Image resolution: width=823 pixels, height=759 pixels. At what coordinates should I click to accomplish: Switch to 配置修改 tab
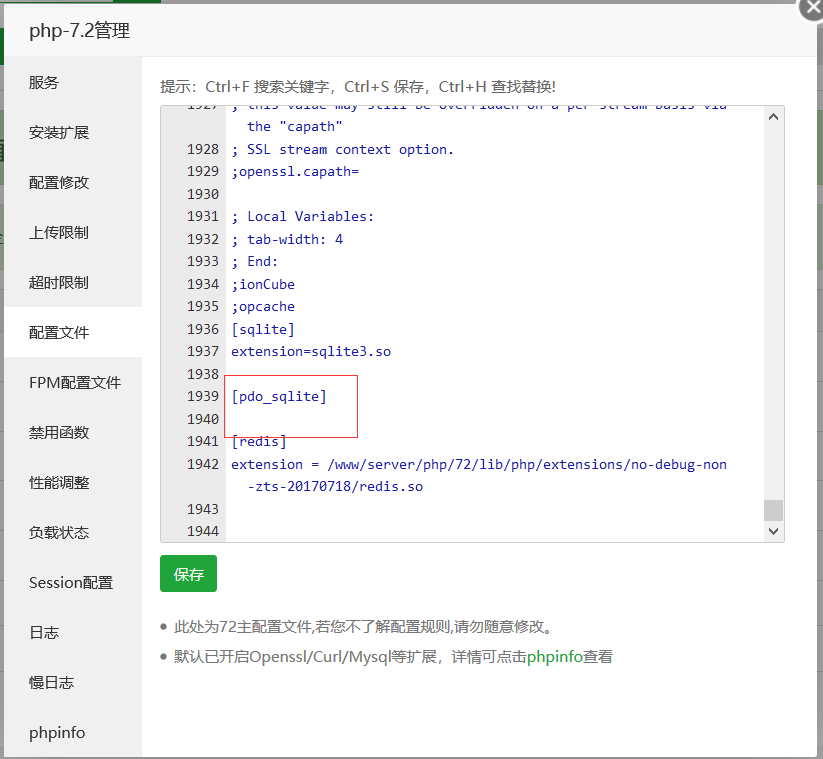[x=73, y=182]
